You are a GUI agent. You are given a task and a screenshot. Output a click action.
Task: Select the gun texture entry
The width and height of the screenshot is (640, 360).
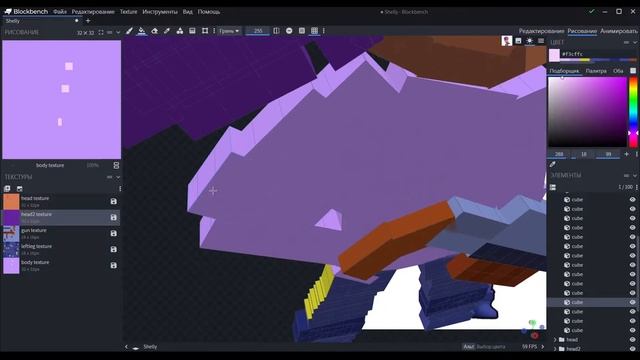click(x=61, y=233)
